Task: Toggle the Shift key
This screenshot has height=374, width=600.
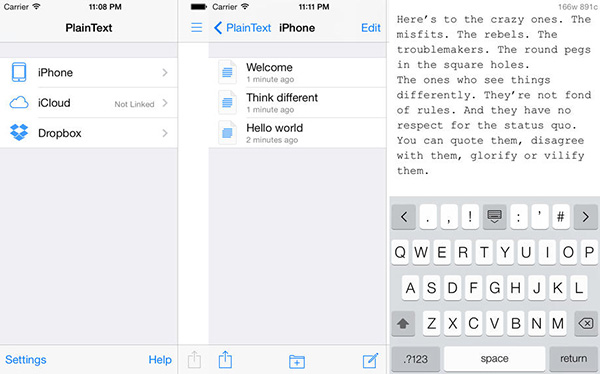Action: (403, 323)
